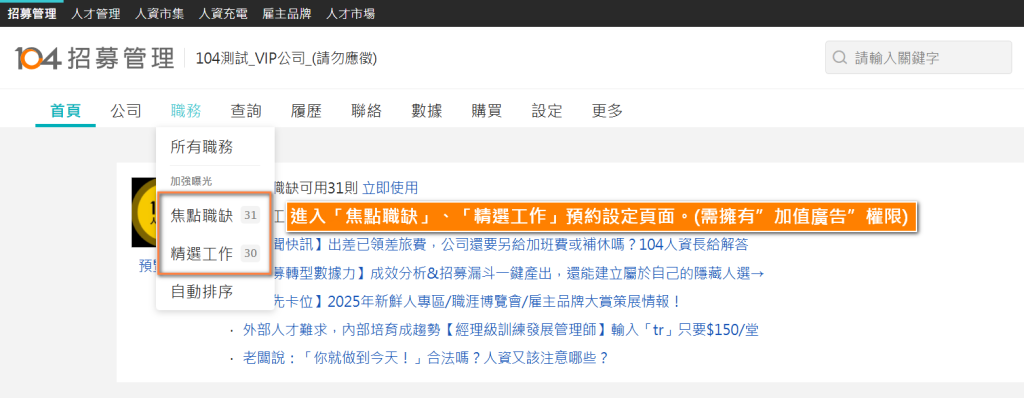
Task: Open the 設定 navigation tab
Action: pyautogui.click(x=547, y=110)
